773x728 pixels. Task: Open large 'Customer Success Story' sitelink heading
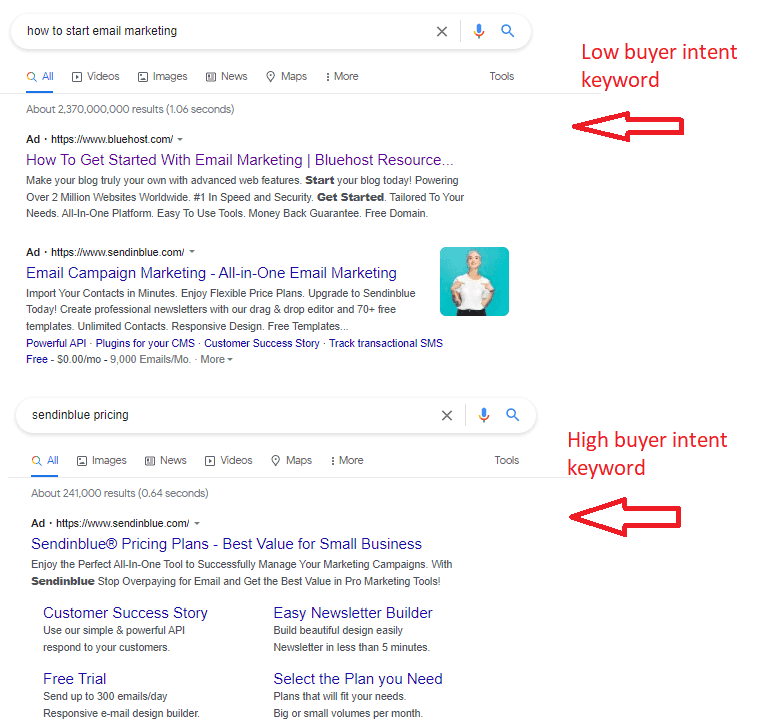(x=125, y=613)
